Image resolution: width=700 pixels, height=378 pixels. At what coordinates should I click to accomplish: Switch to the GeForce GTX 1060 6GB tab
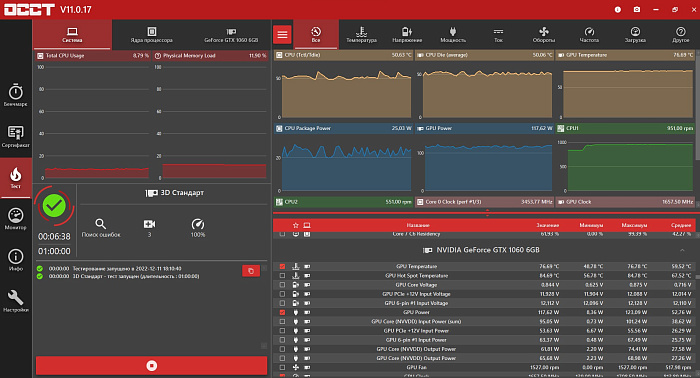click(x=231, y=35)
